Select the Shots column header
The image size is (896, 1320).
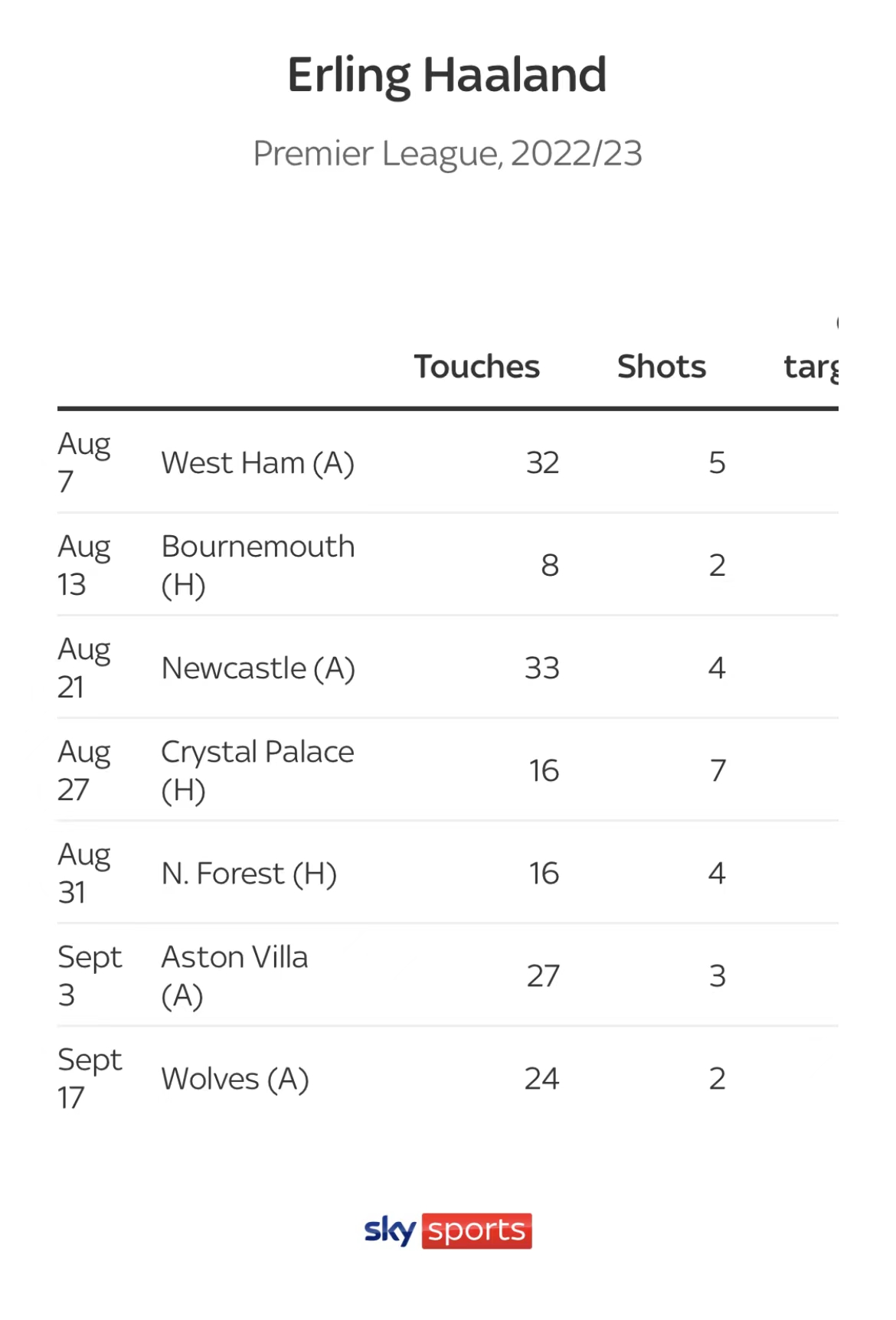[x=662, y=367]
